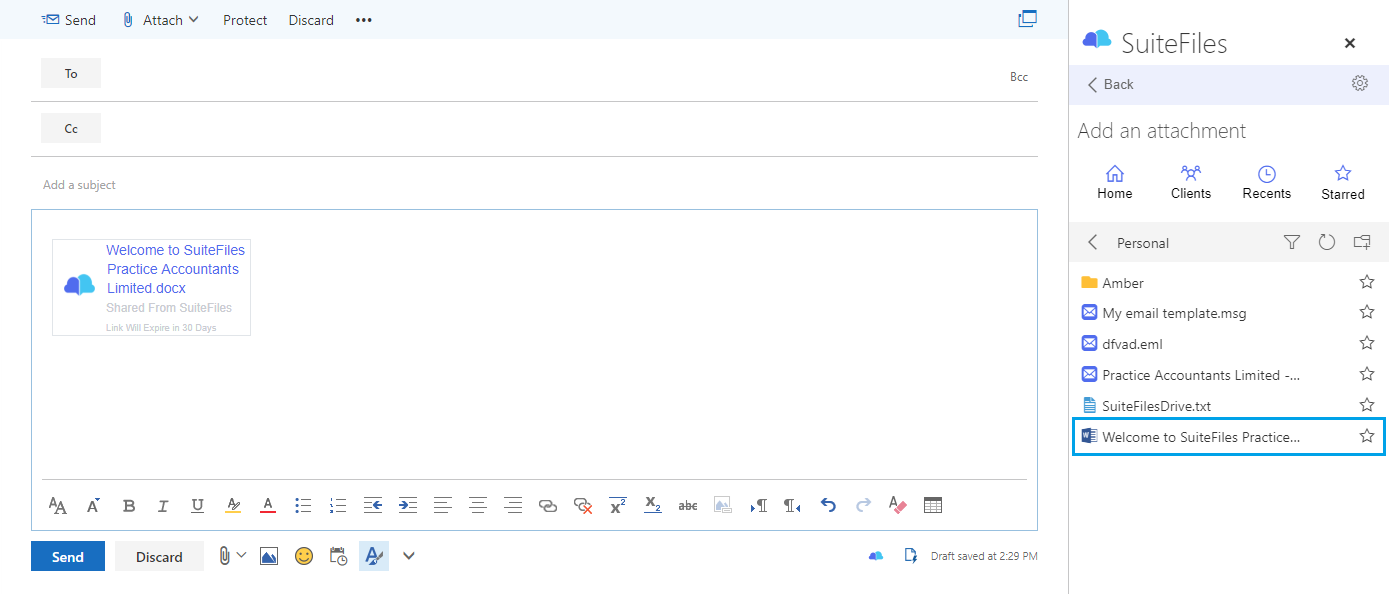The height and width of the screenshot is (594, 1389).
Task: Open the Amber folder
Action: (1123, 282)
